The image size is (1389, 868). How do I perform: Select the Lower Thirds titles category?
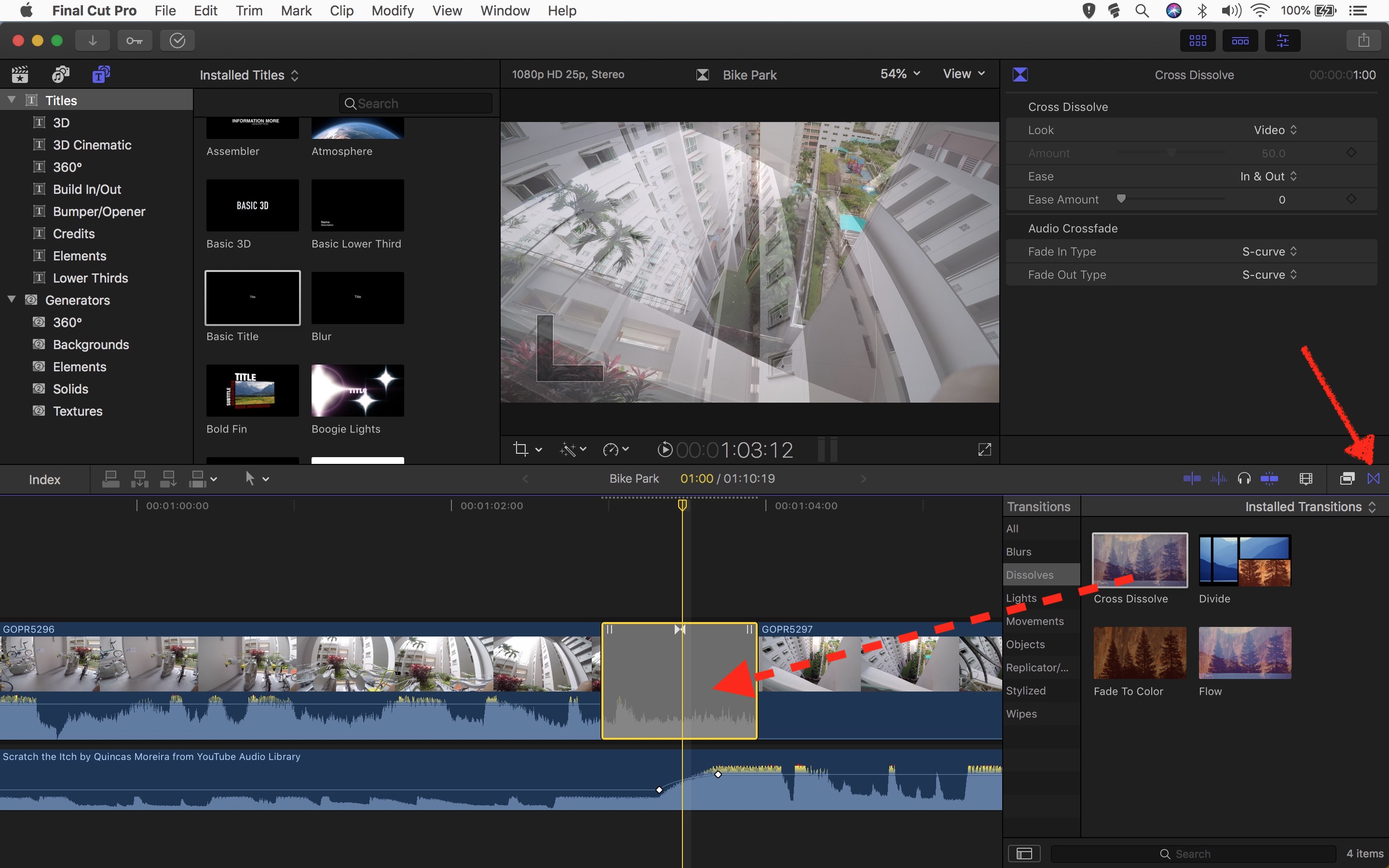(x=90, y=278)
